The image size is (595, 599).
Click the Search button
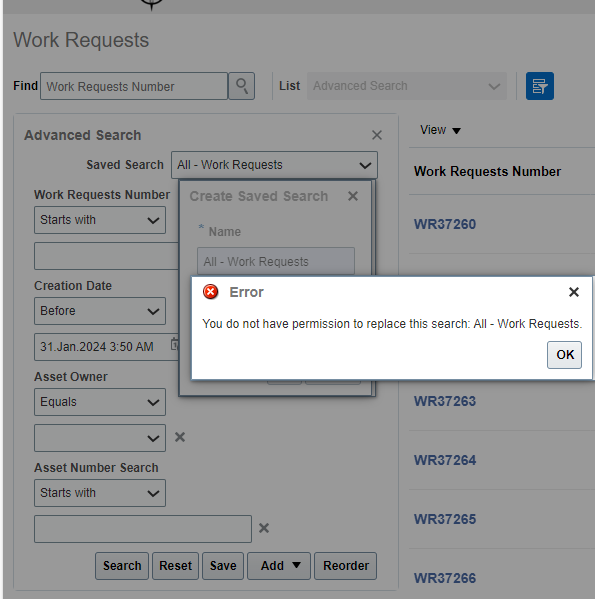point(122,566)
